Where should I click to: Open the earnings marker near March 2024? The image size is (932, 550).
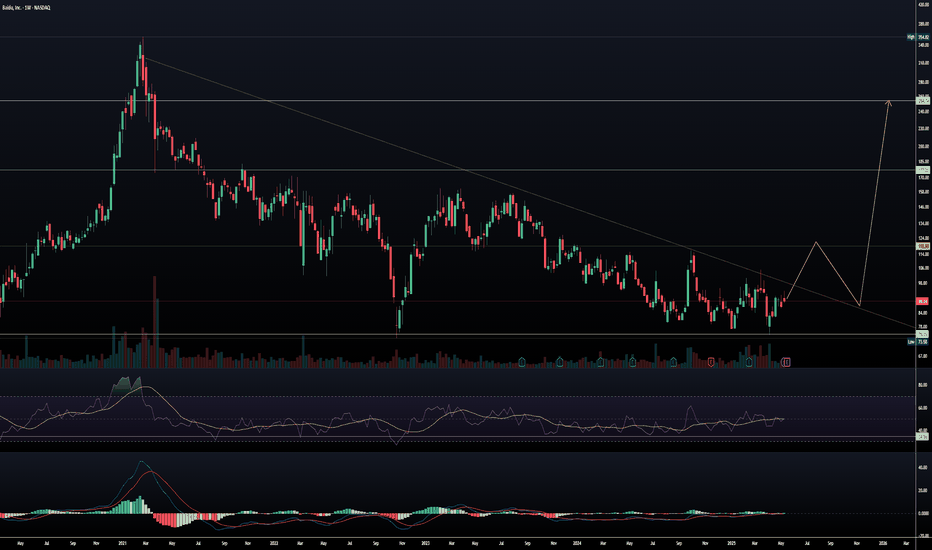point(600,362)
